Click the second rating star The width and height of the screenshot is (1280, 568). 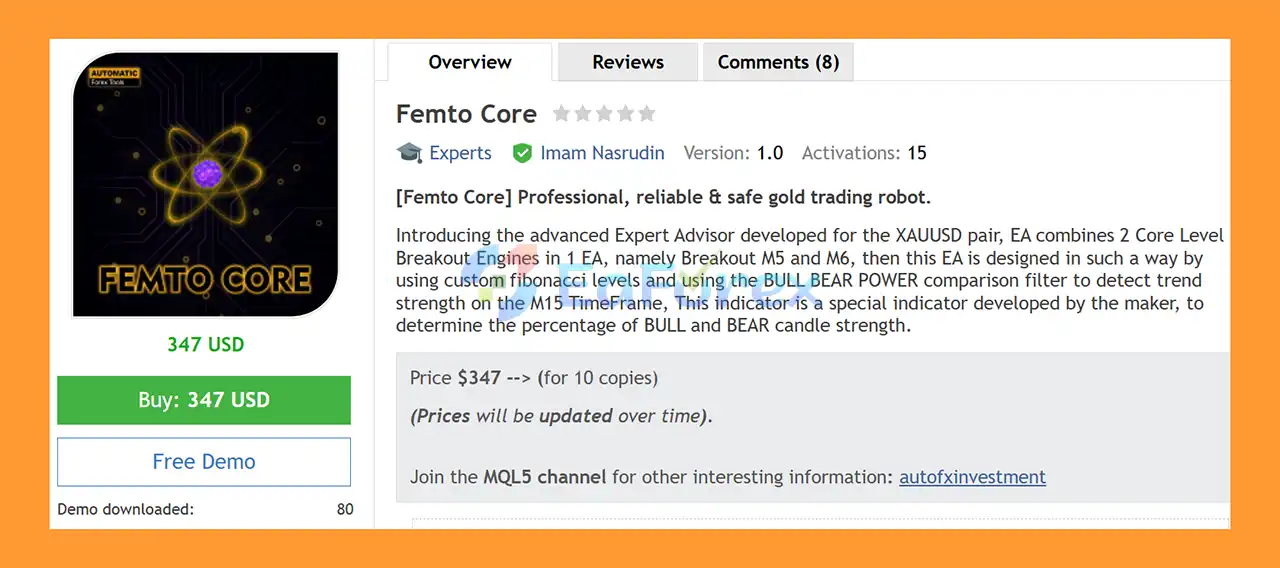pos(583,114)
